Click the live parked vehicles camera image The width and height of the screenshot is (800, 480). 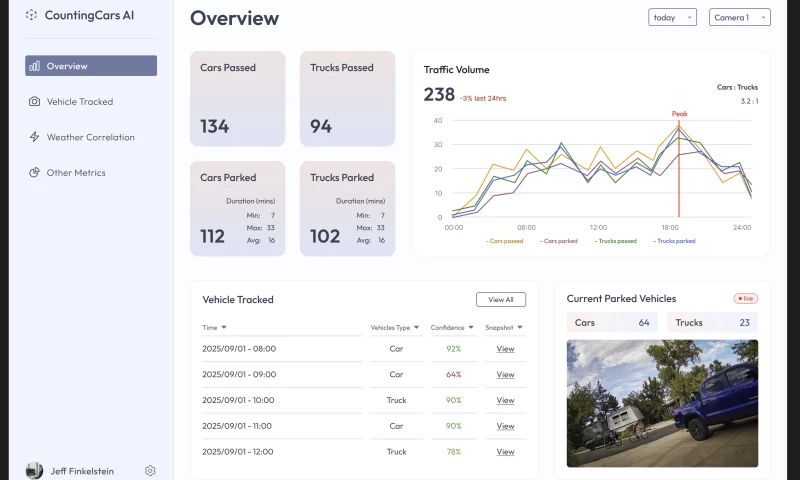coord(662,403)
